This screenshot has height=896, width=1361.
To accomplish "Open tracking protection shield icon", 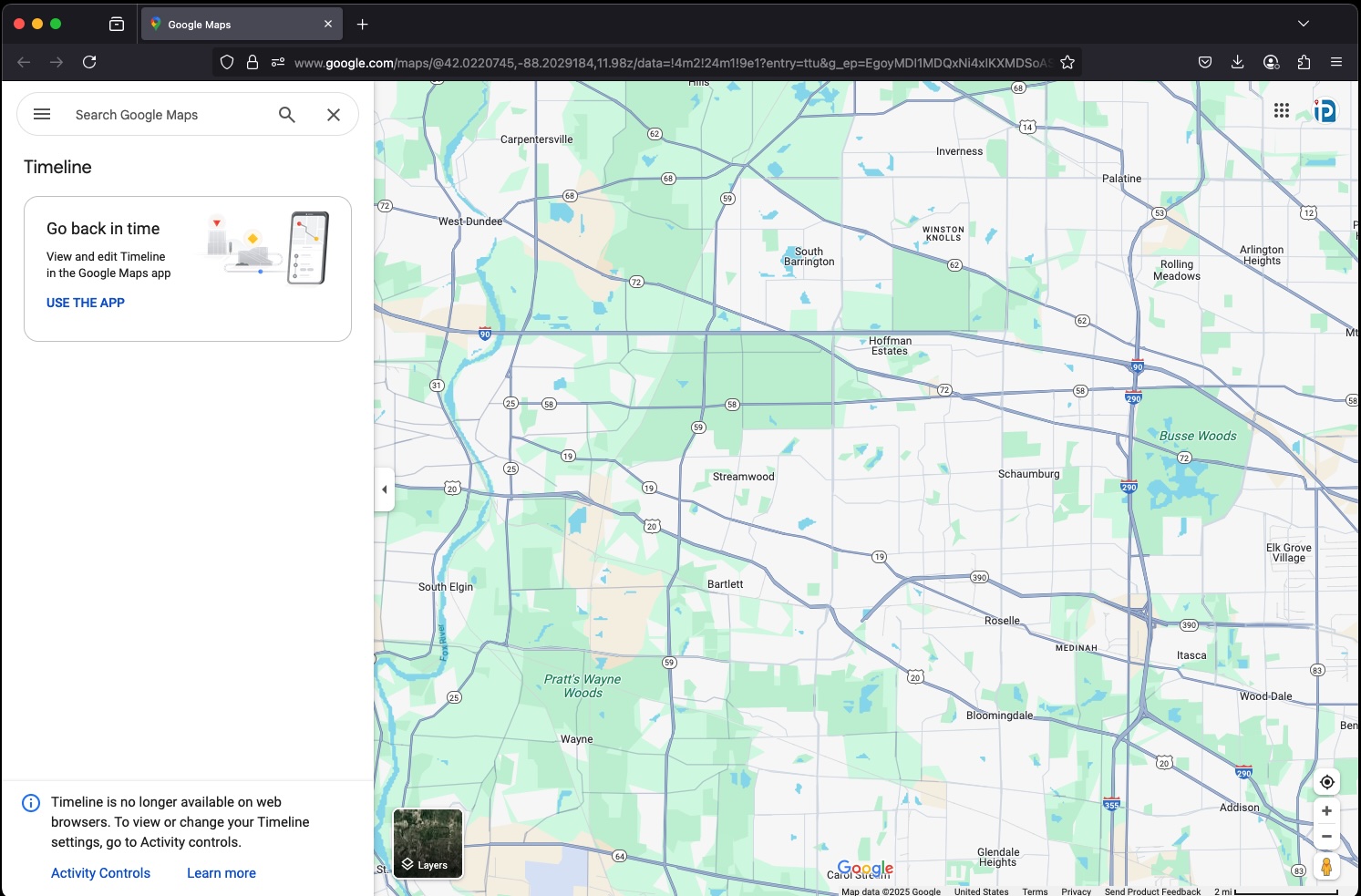I will coord(227,62).
